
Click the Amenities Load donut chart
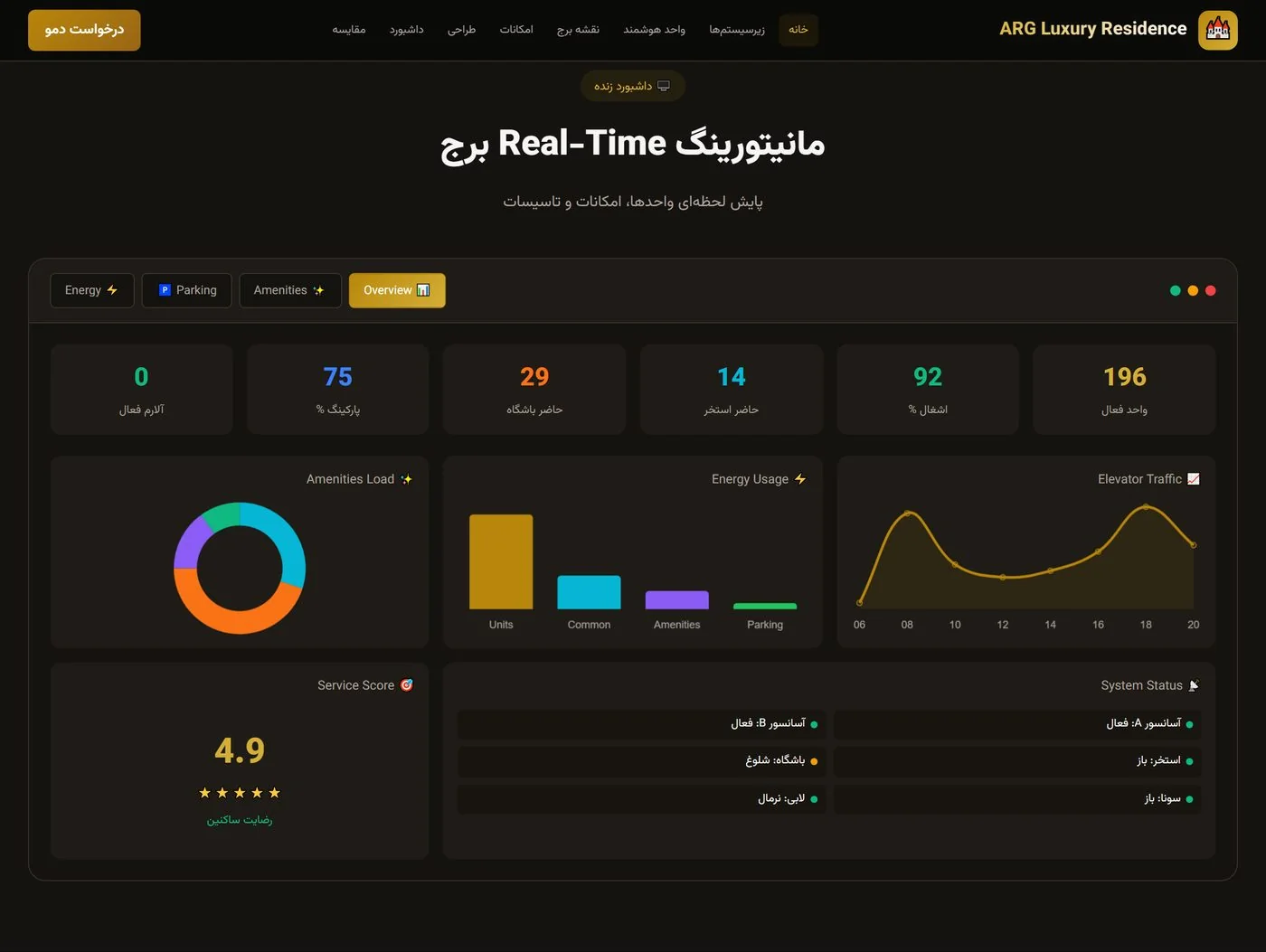240,568
